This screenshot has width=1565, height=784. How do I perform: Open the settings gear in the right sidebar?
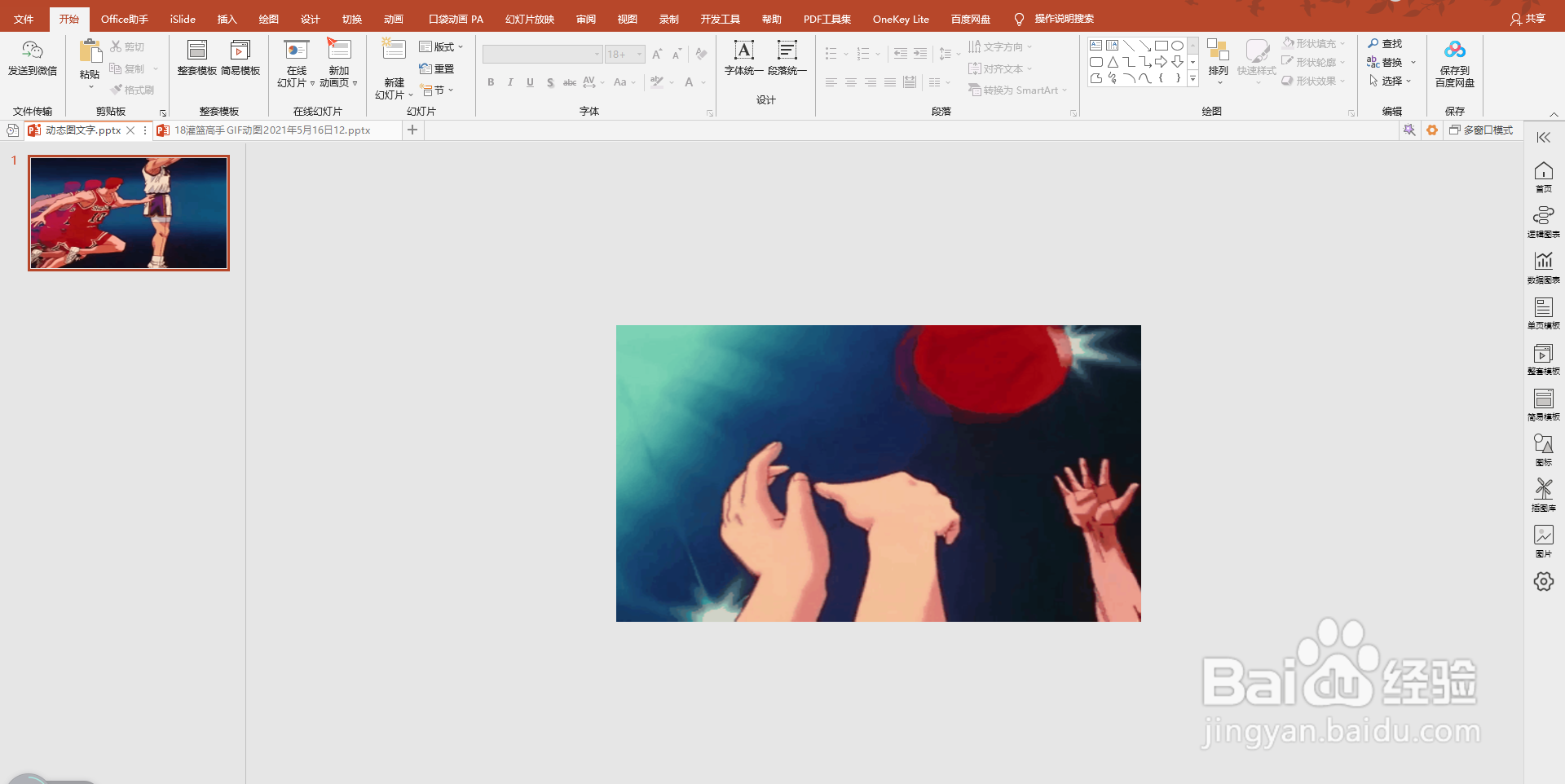(x=1544, y=581)
